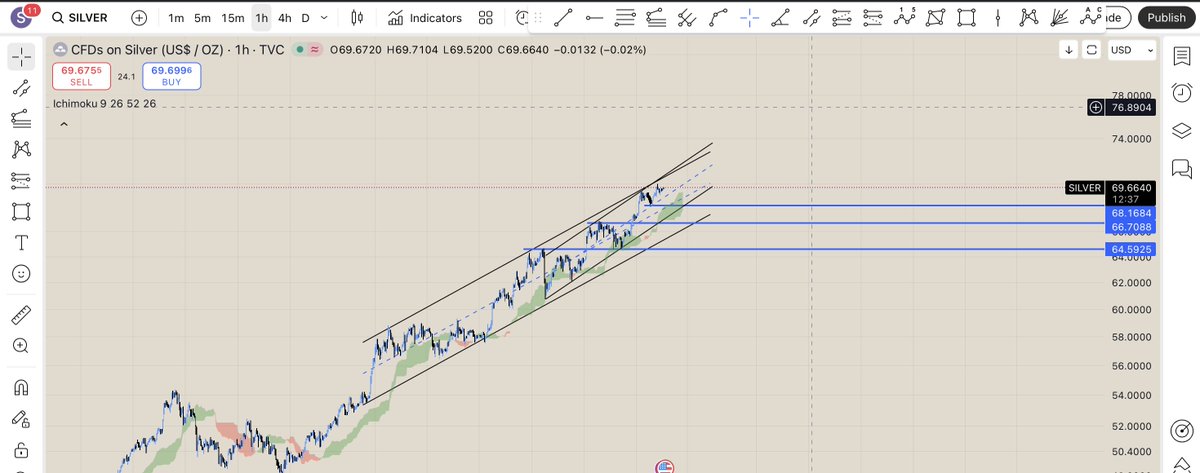The height and width of the screenshot is (473, 1200).
Task: Click the down arrow button beside USD
Action: tap(1069, 50)
